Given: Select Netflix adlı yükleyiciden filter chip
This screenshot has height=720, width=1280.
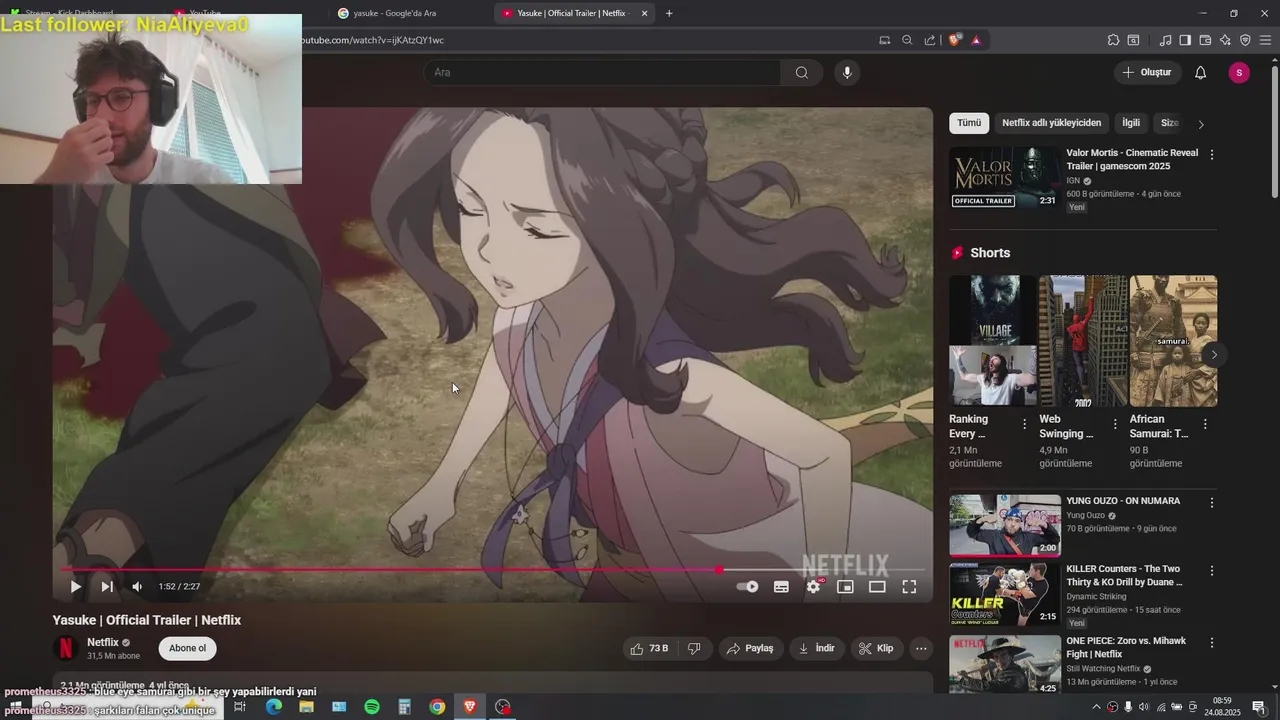Looking at the screenshot, I should 1052,123.
